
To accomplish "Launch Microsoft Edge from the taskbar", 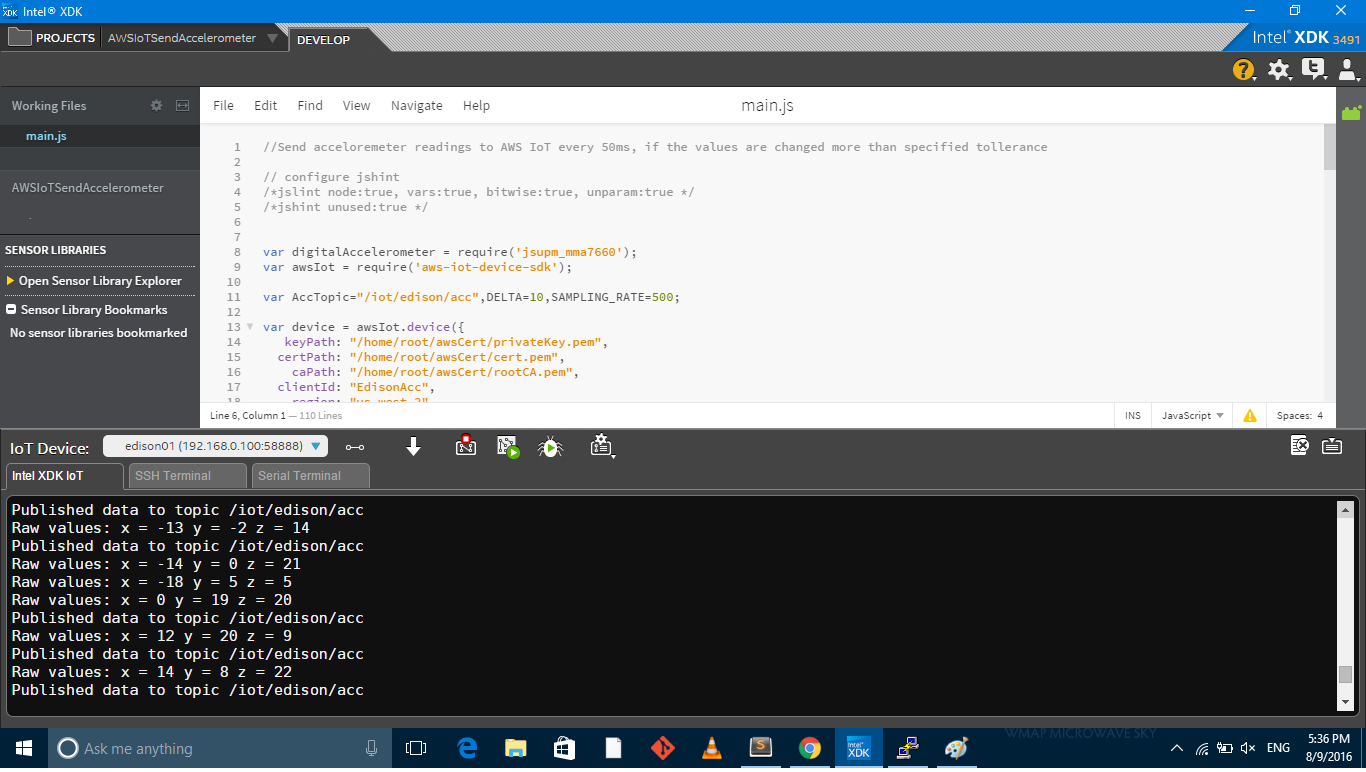I will pyautogui.click(x=467, y=748).
